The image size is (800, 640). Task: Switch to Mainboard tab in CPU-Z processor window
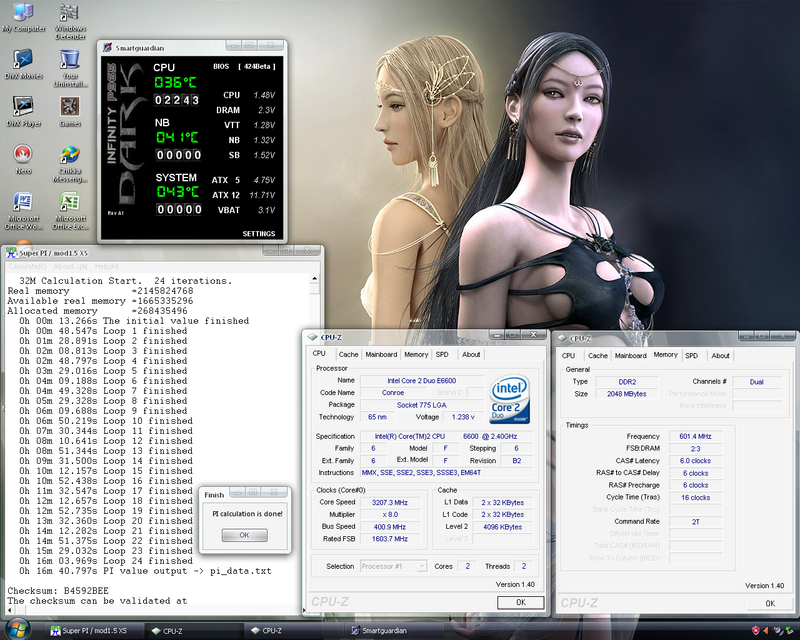click(381, 354)
